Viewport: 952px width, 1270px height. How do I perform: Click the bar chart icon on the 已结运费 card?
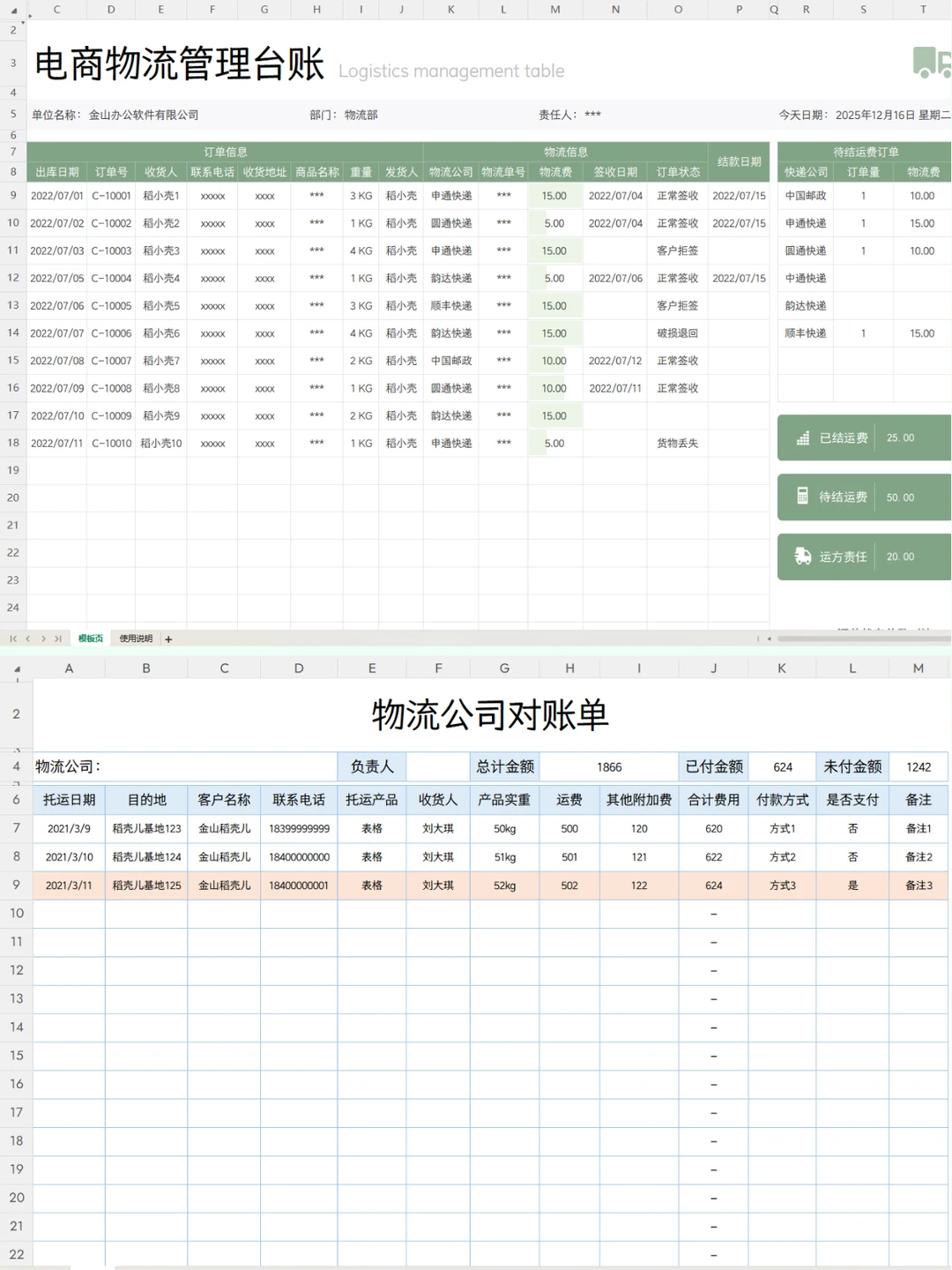coord(802,437)
